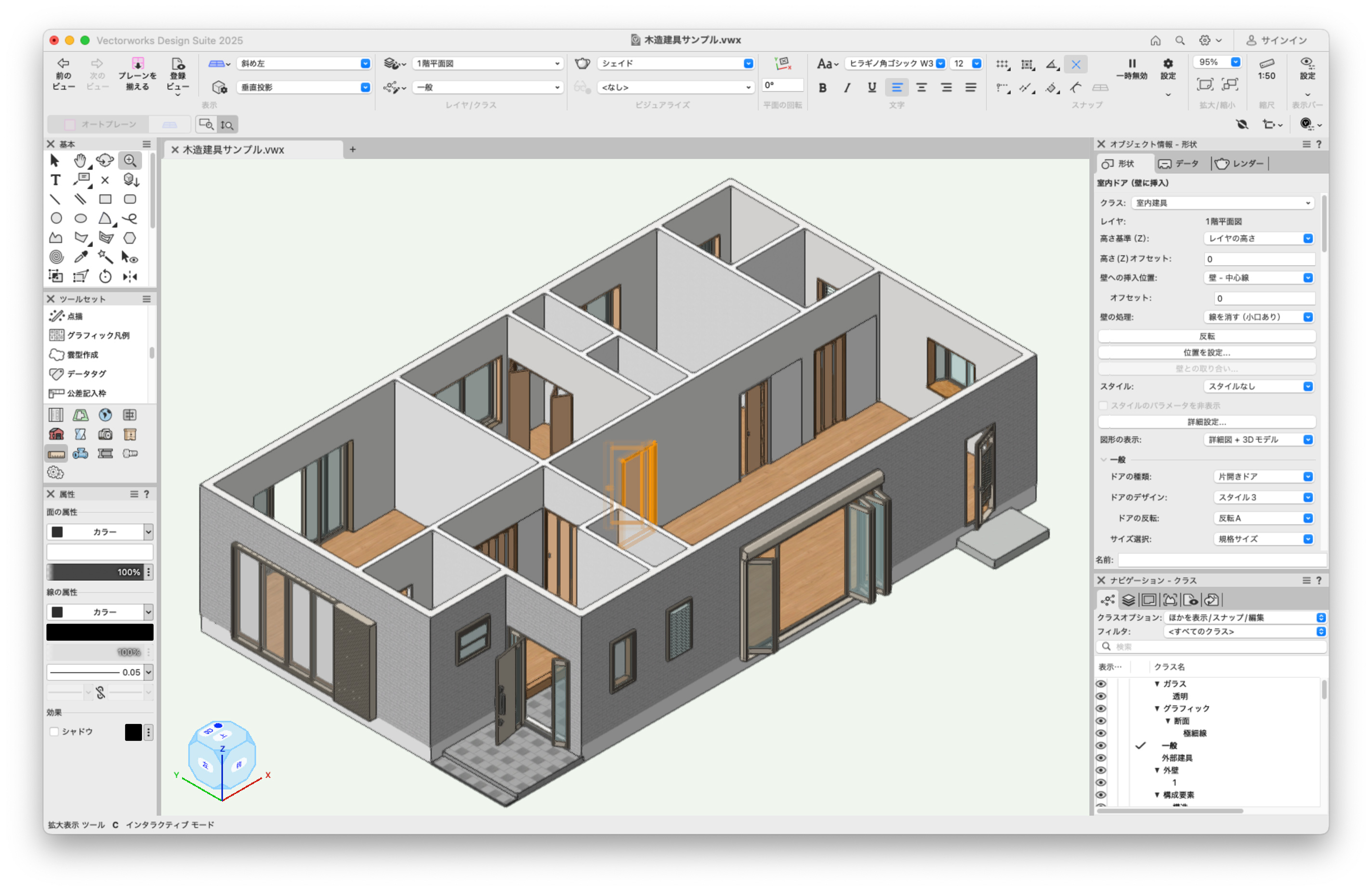Pick the Mirror tool
This screenshot has height=891, width=1372.
(x=130, y=276)
